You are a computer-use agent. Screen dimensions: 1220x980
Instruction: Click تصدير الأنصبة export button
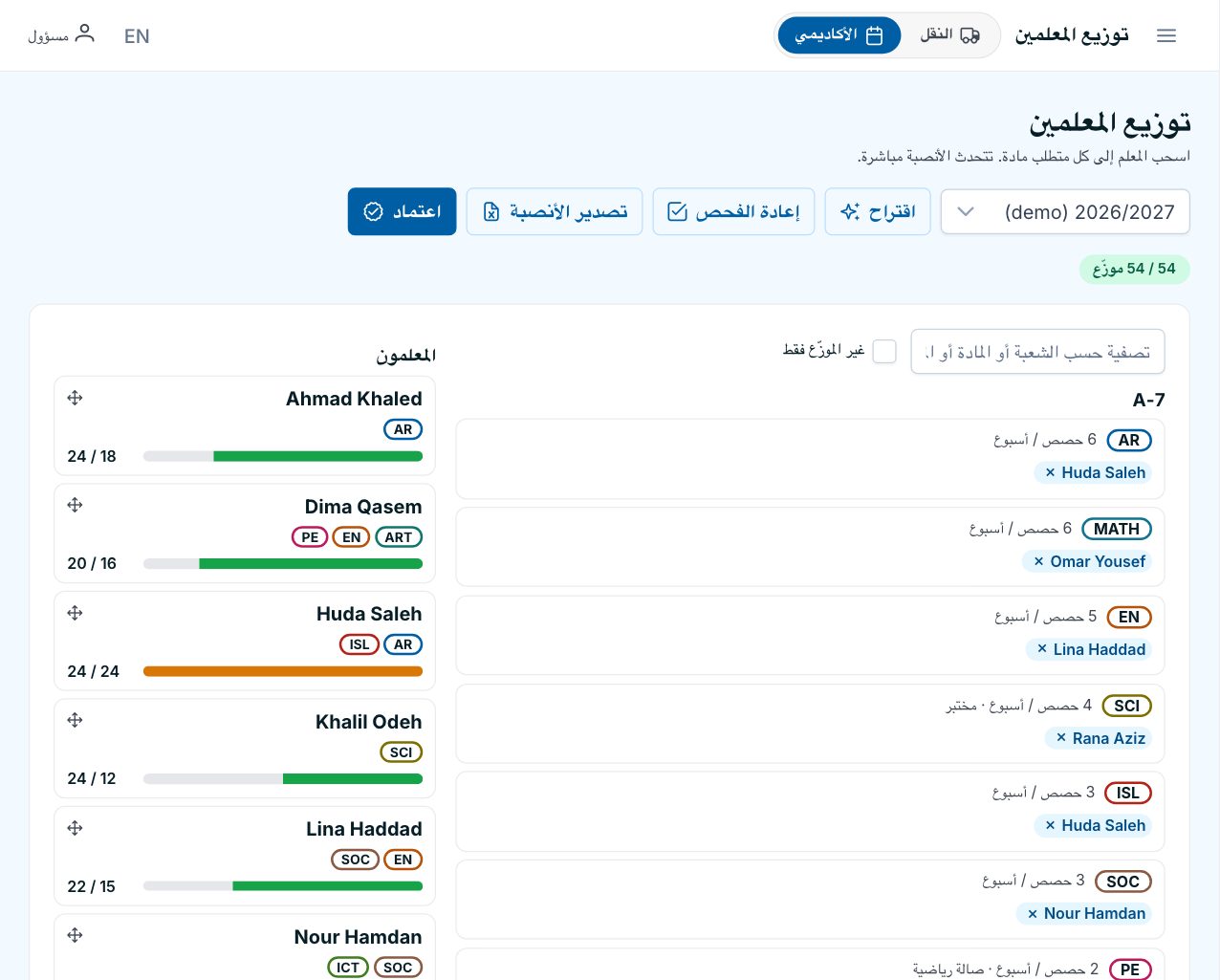point(555,211)
